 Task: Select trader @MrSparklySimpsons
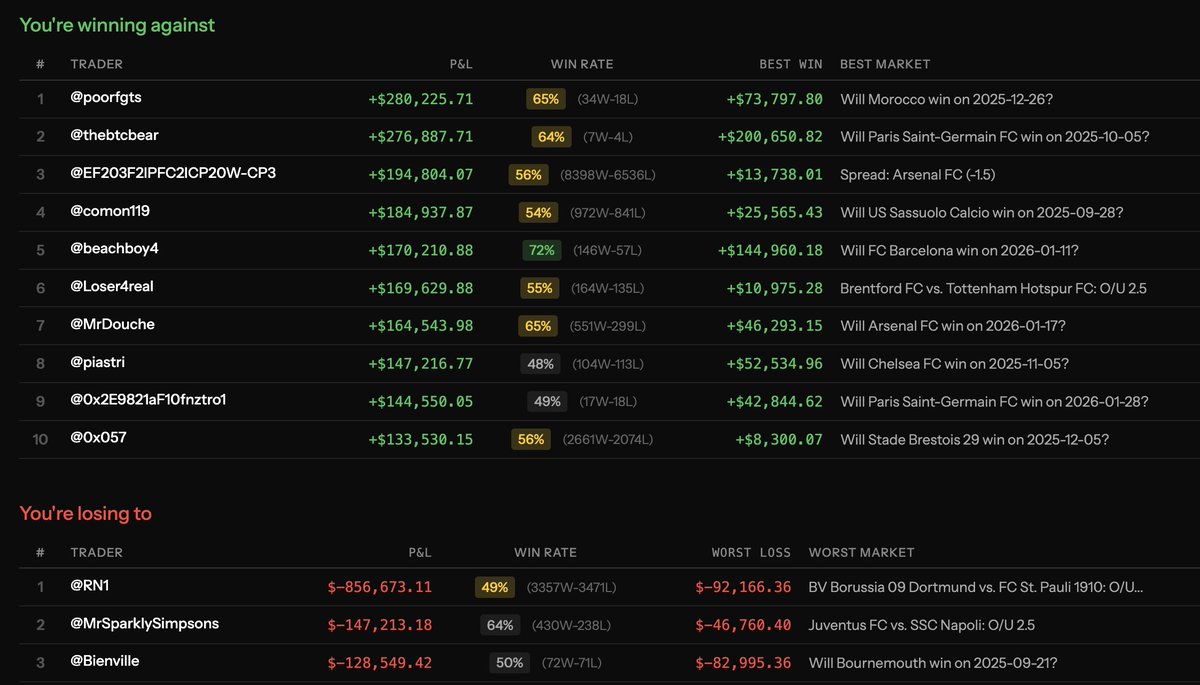[x=144, y=624]
